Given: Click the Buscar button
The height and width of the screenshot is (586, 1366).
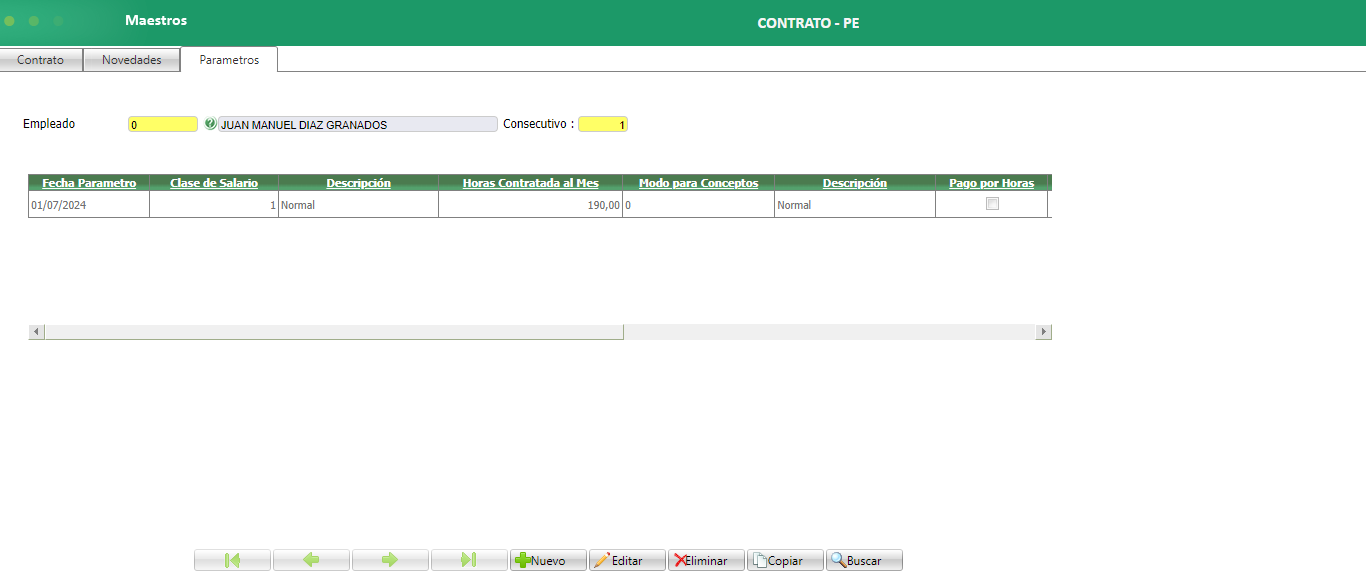Looking at the screenshot, I should click(864, 560).
